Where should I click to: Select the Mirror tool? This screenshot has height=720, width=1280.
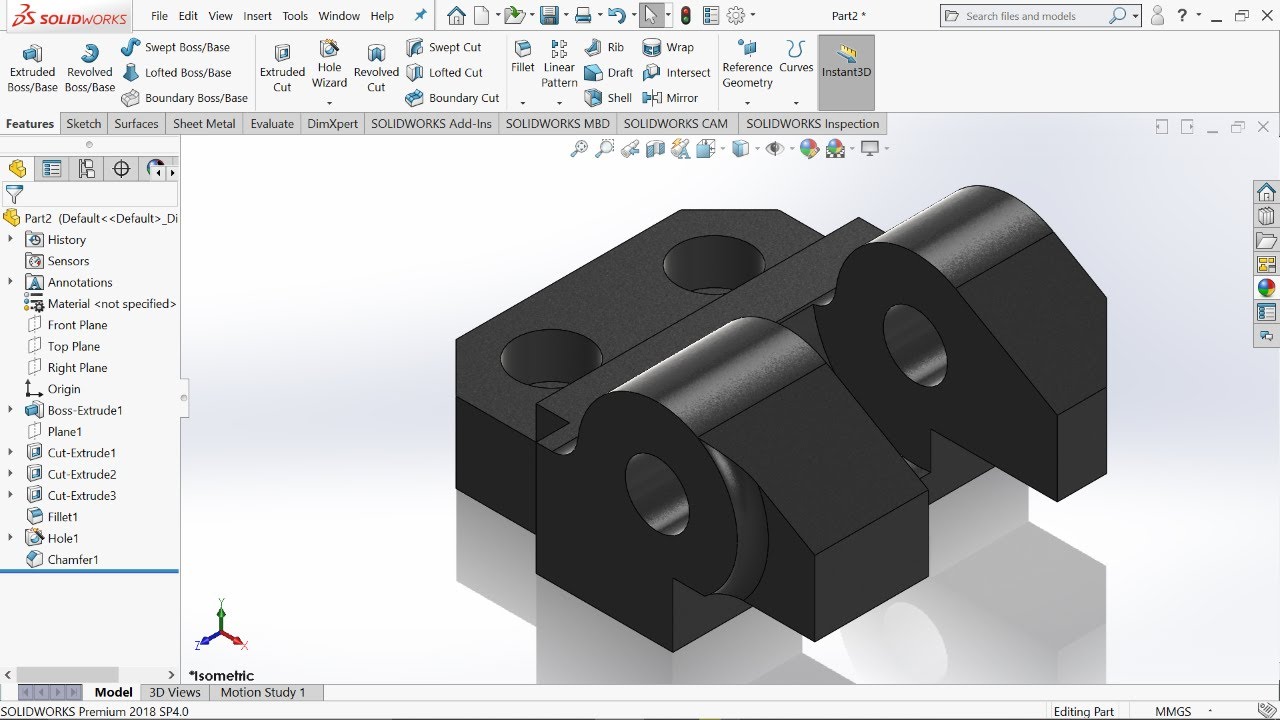[670, 98]
